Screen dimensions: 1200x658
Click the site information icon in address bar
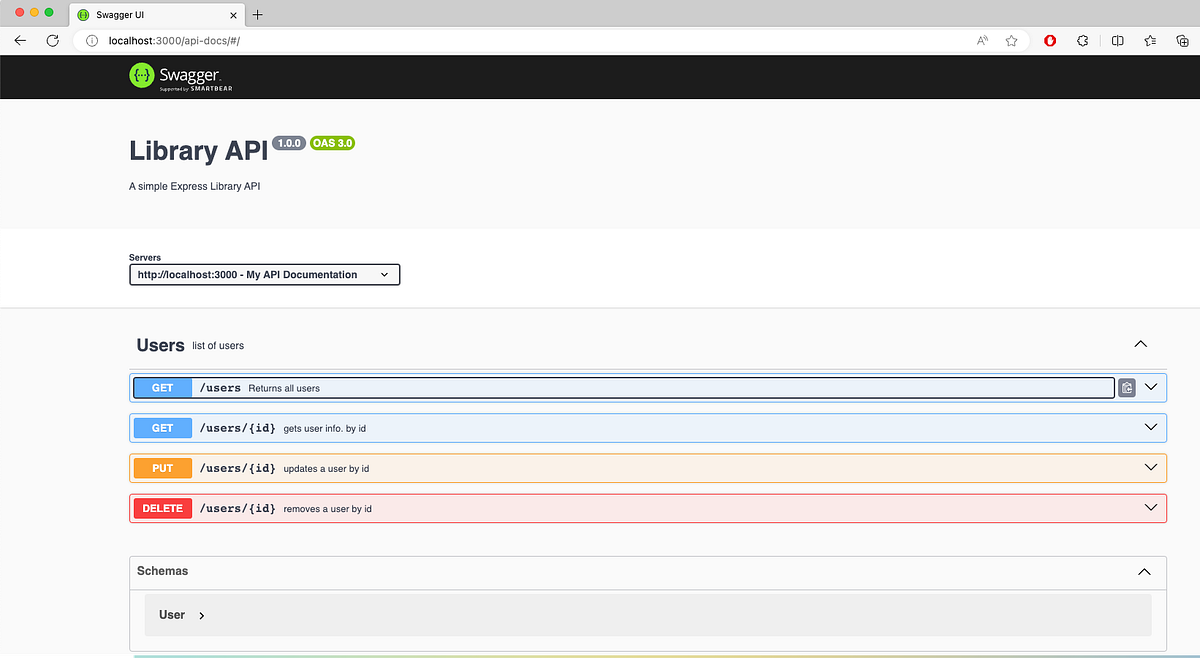point(90,41)
